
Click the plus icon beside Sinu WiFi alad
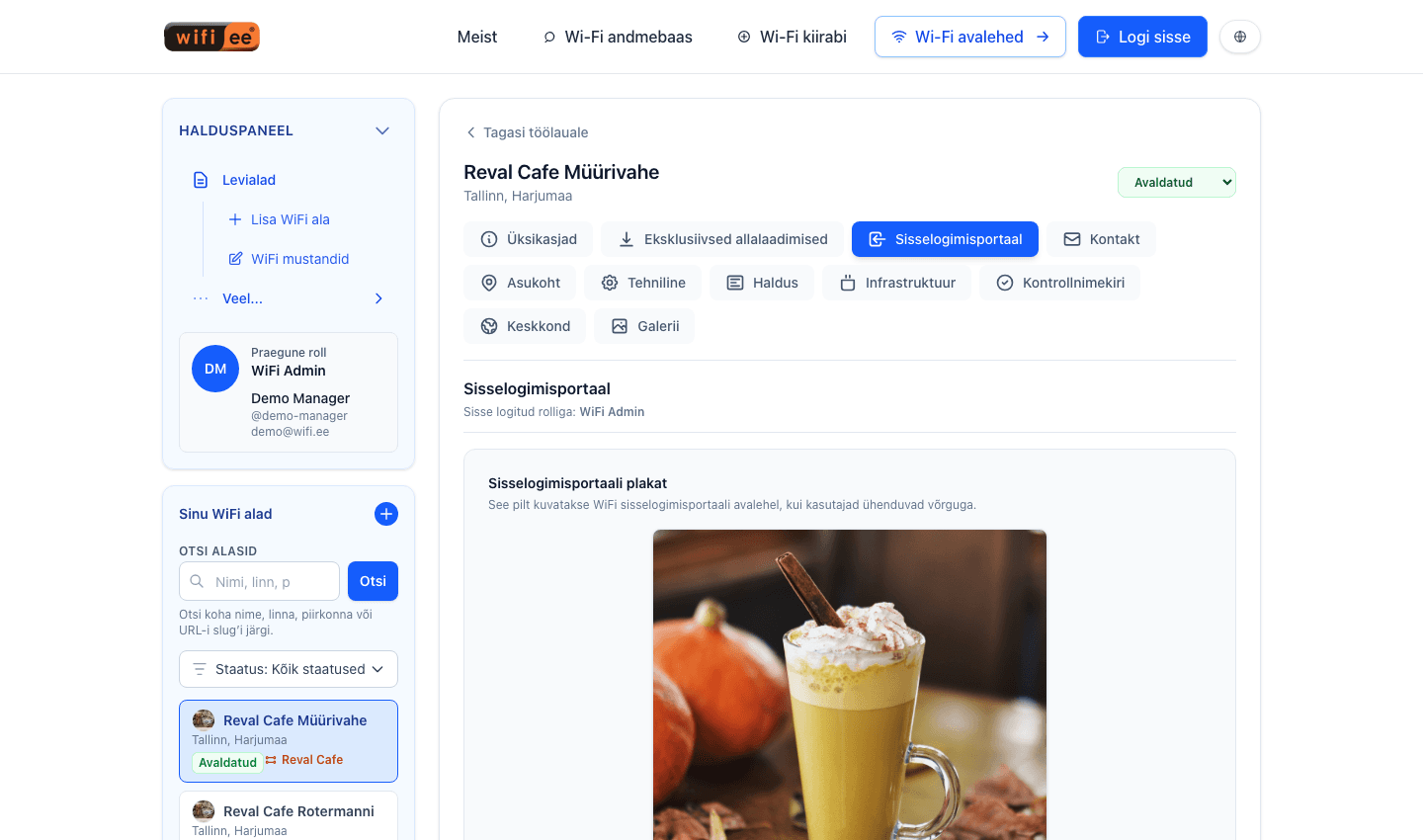pos(386,514)
